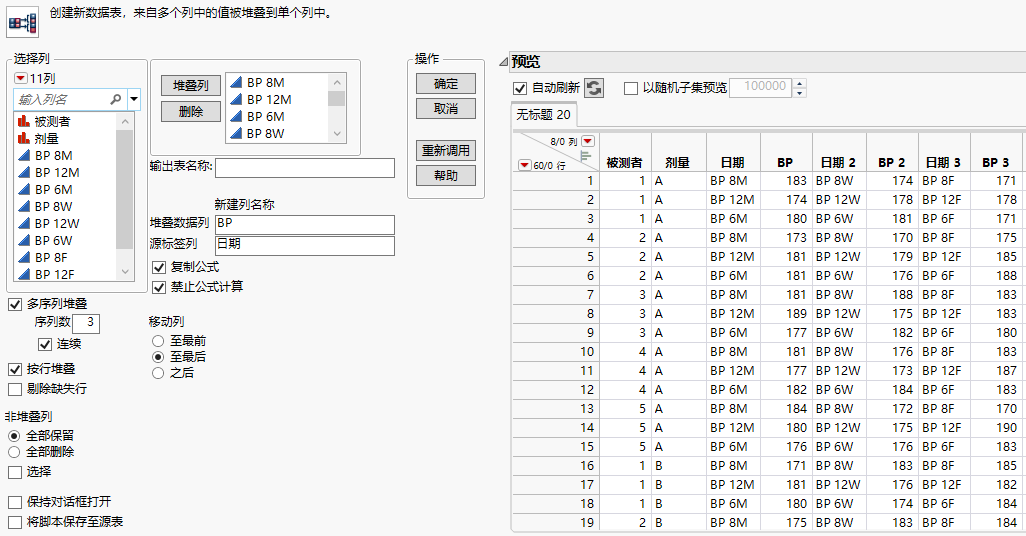The width and height of the screenshot is (1026, 536).
Task: Click the search magnifier in column filter
Action: coord(116,99)
